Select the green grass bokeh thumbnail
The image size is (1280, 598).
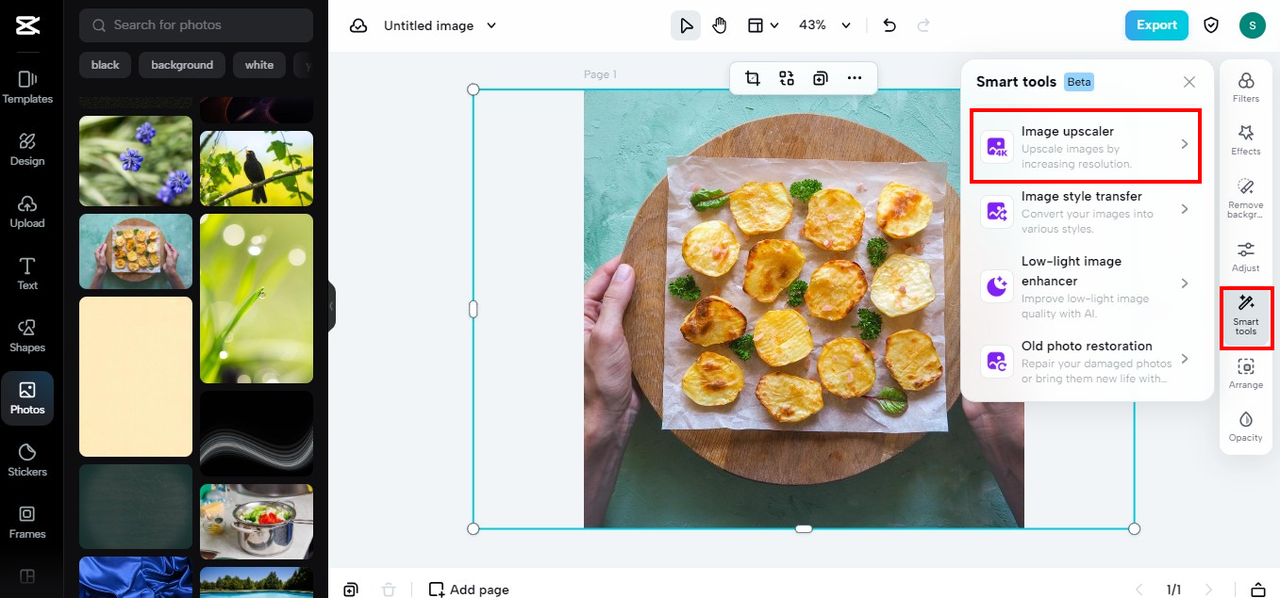click(x=256, y=298)
